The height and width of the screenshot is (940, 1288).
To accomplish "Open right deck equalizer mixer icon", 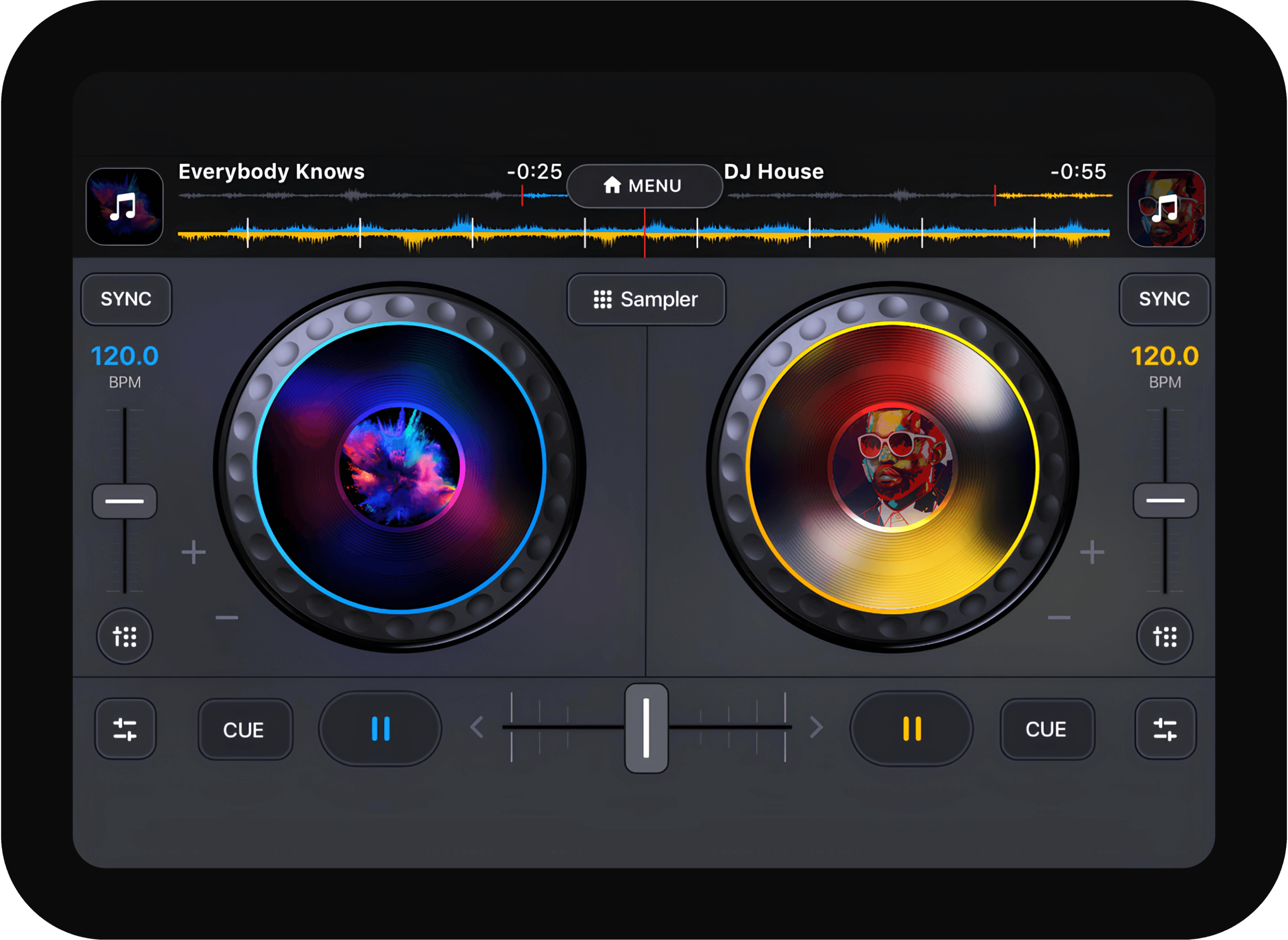I will point(1165,729).
